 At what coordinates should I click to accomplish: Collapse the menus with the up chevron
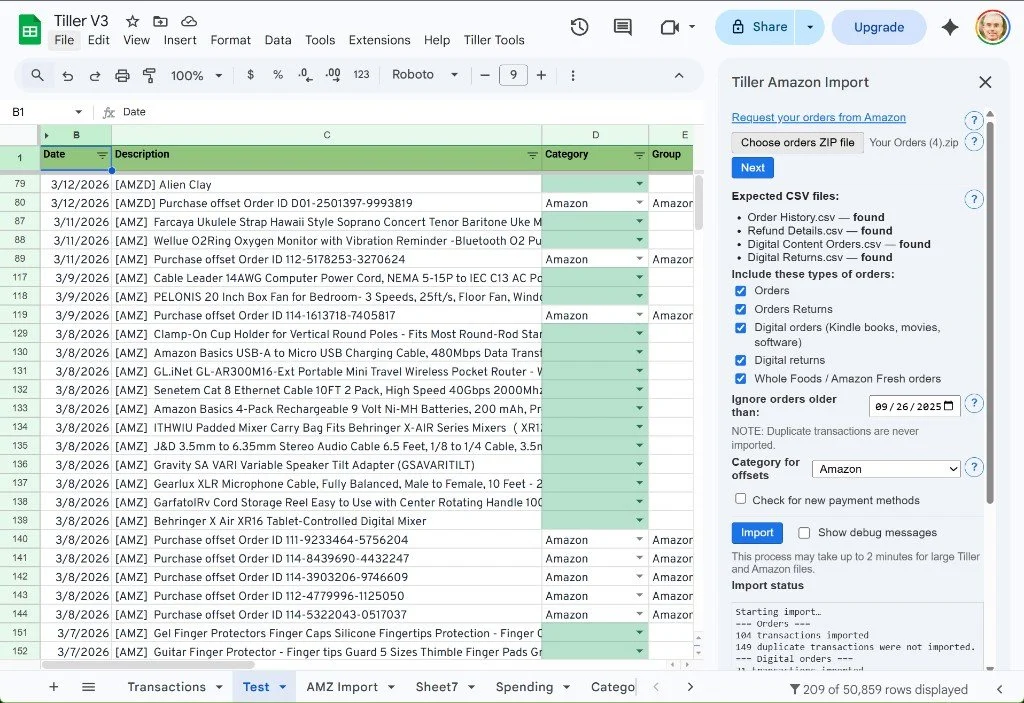tap(679, 75)
